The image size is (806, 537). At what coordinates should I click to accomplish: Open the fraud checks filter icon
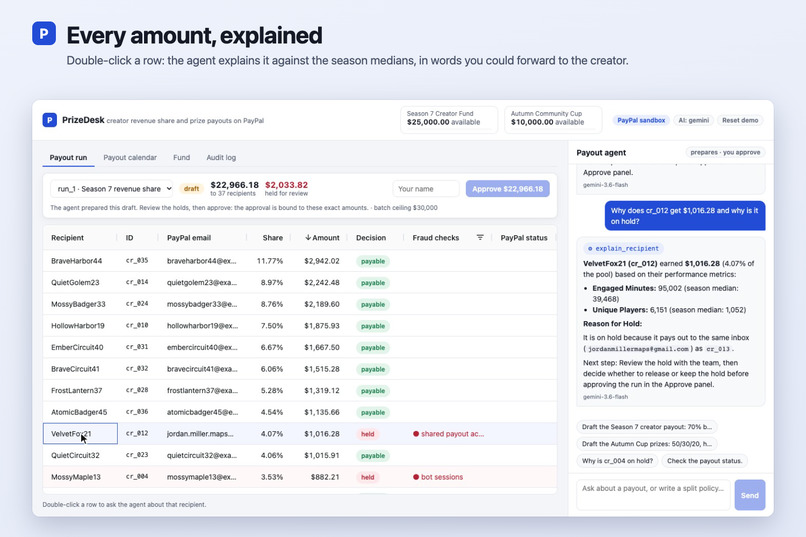480,237
